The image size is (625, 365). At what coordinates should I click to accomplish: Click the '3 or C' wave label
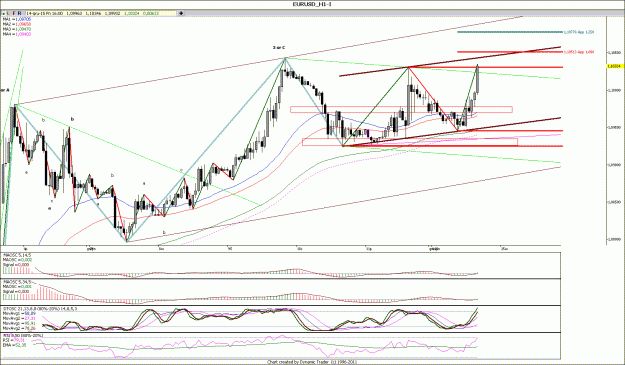pos(279,47)
